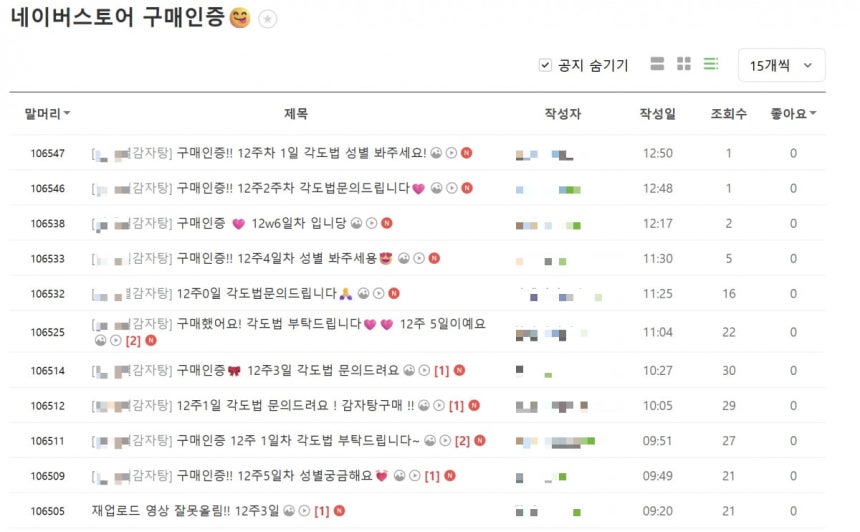Uncheck the 공지 숨기기 checkbox

(545, 65)
